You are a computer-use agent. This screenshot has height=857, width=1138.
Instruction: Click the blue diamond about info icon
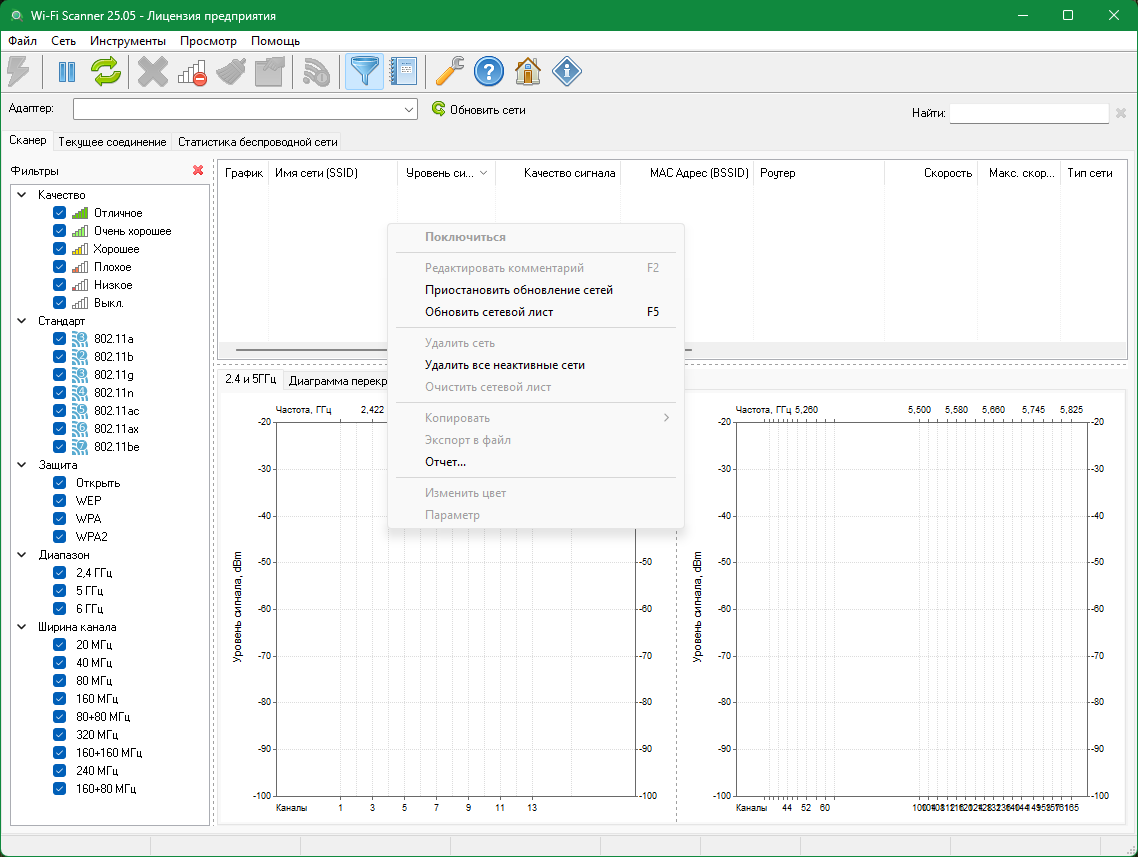click(x=567, y=72)
